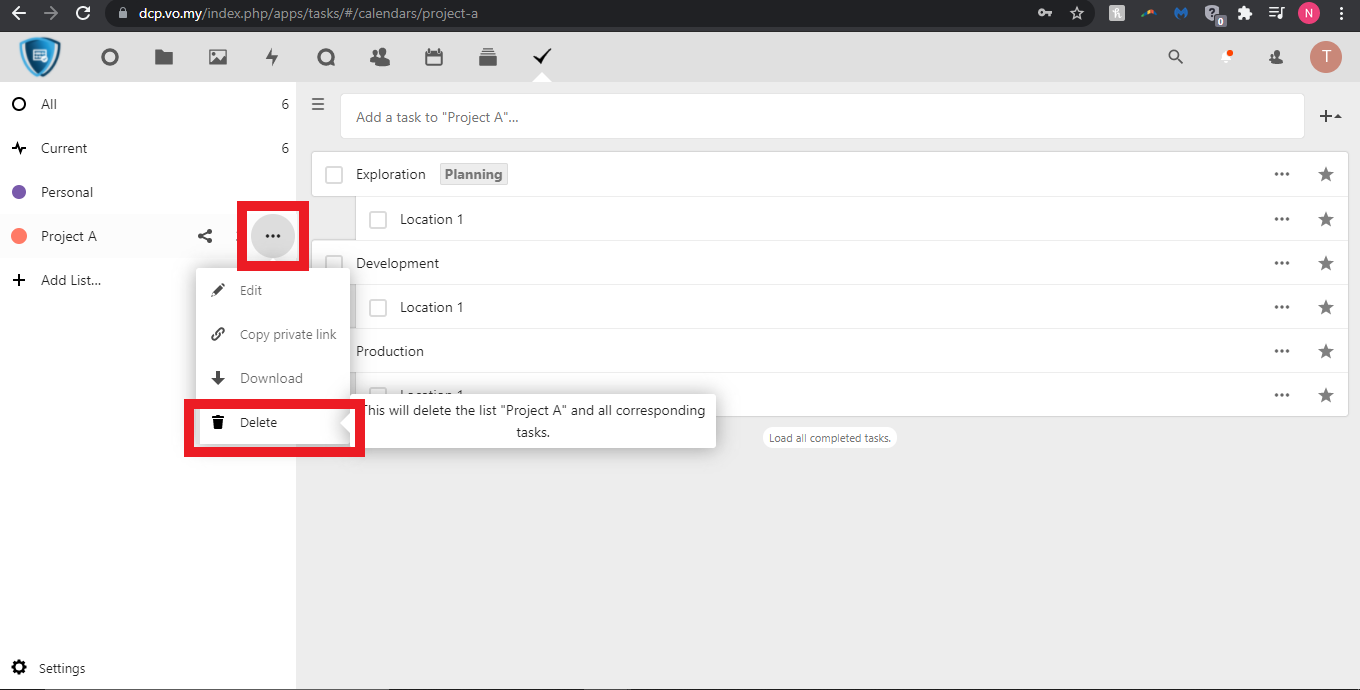Check Location 1 under Development
1360x690 pixels.
click(x=378, y=307)
